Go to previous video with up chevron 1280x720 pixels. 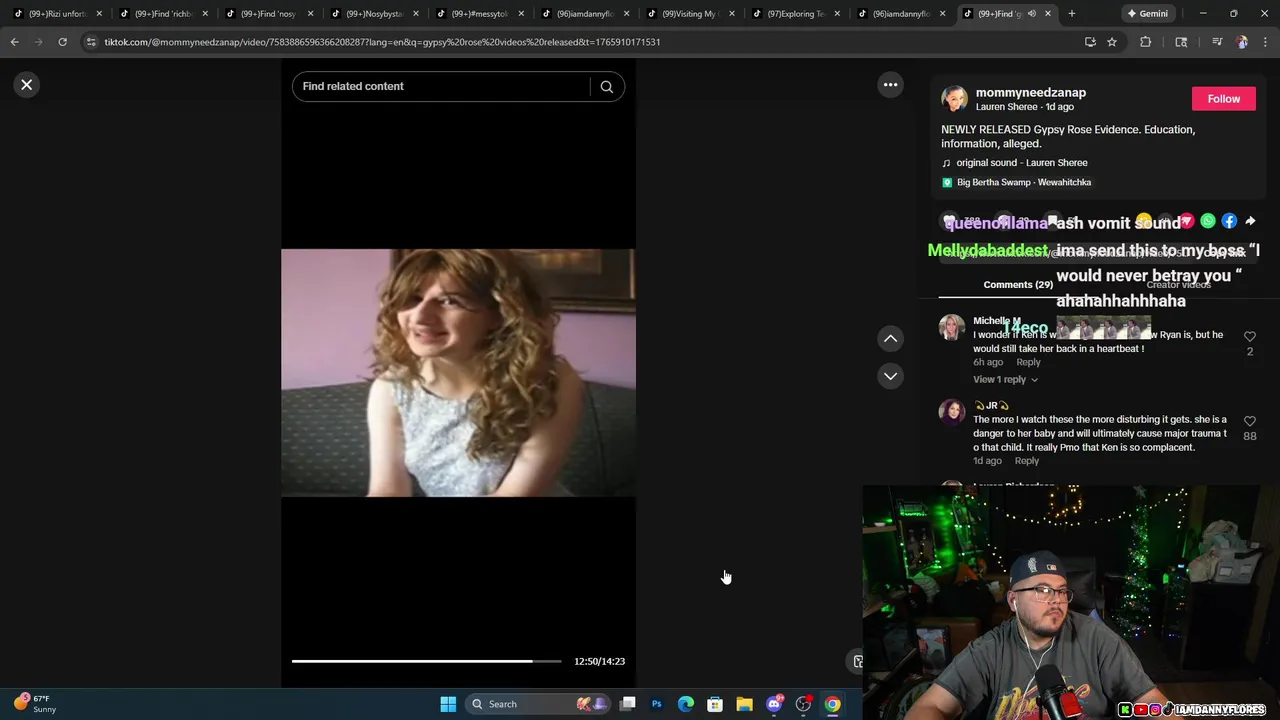[x=890, y=339]
